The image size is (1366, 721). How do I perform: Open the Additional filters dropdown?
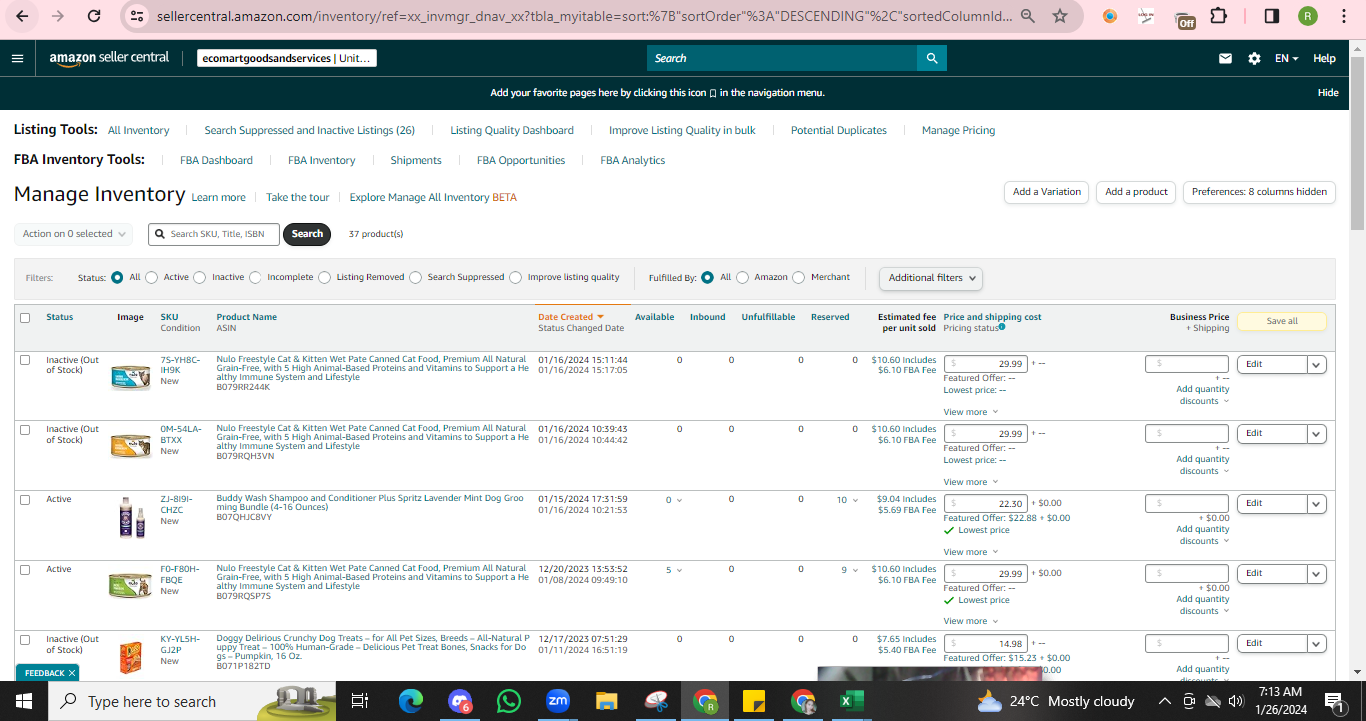[x=930, y=278]
